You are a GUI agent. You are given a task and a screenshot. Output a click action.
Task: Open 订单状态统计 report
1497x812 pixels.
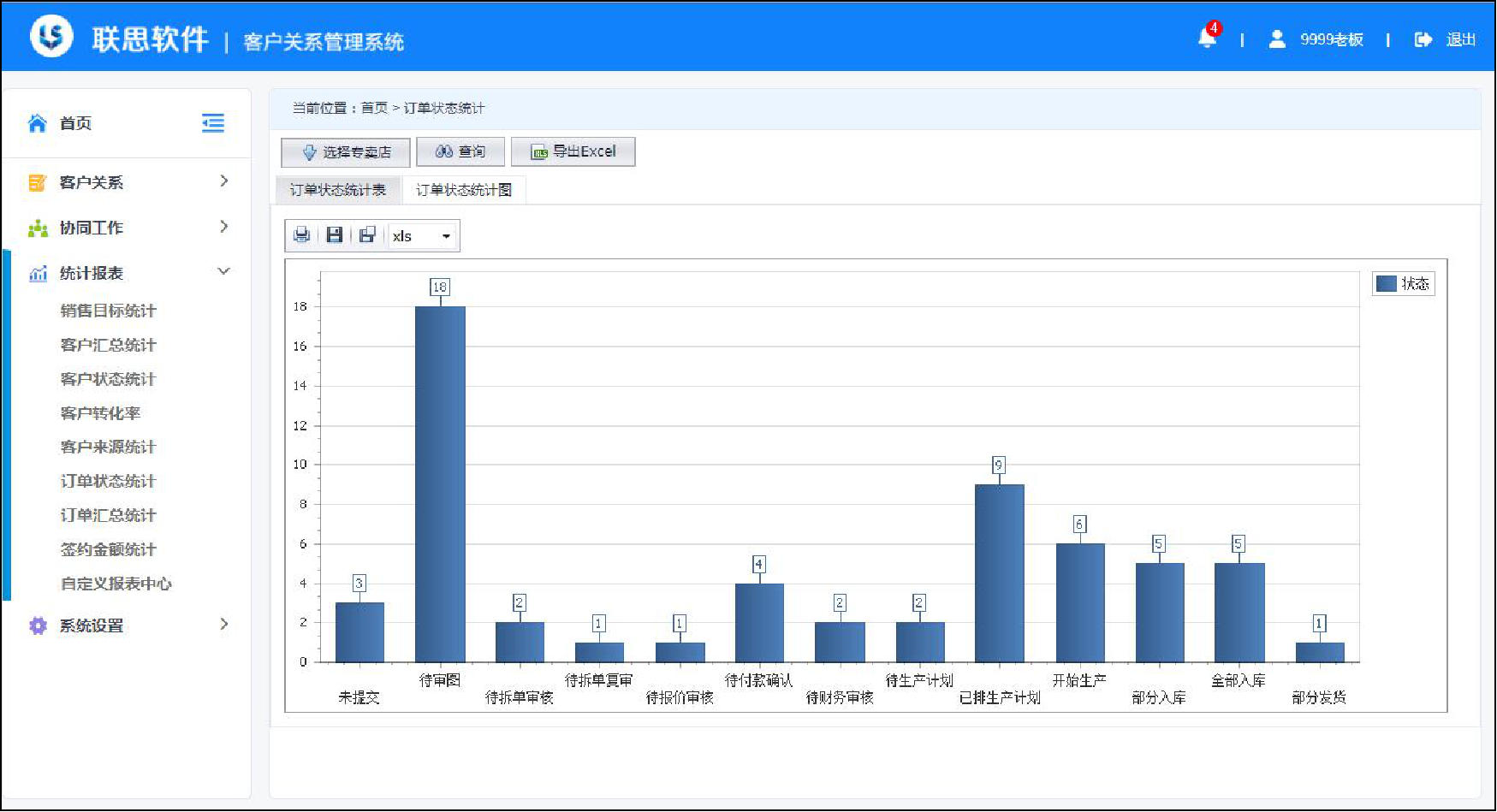click(x=108, y=482)
